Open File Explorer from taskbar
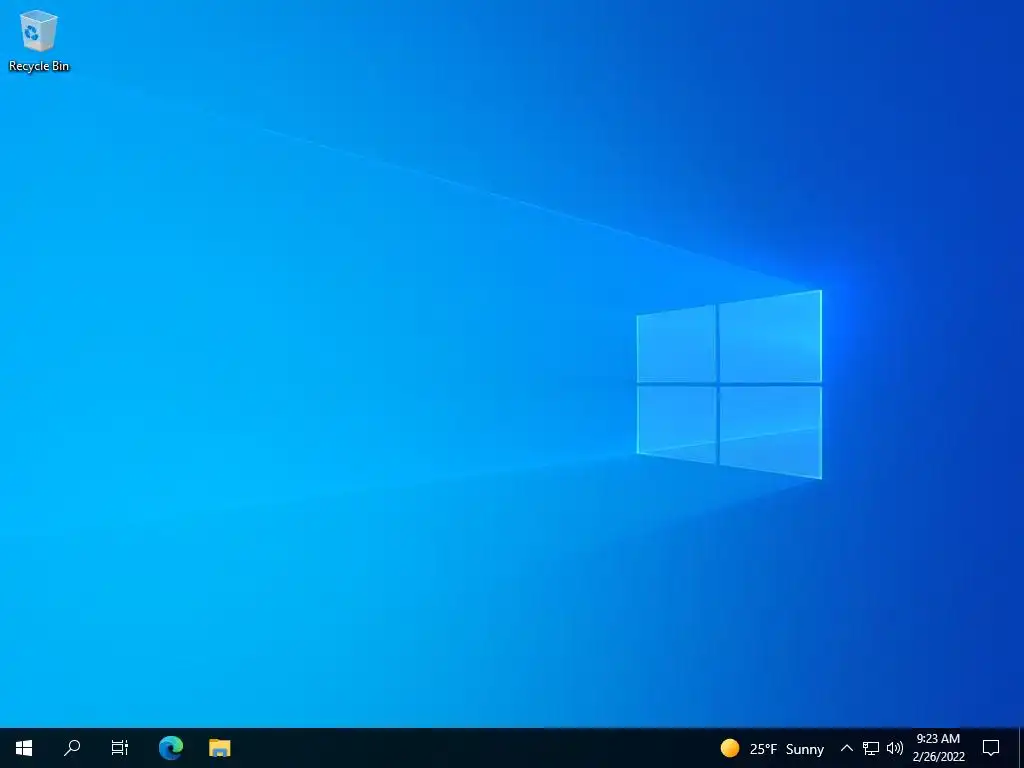This screenshot has height=768, width=1024. pos(219,748)
